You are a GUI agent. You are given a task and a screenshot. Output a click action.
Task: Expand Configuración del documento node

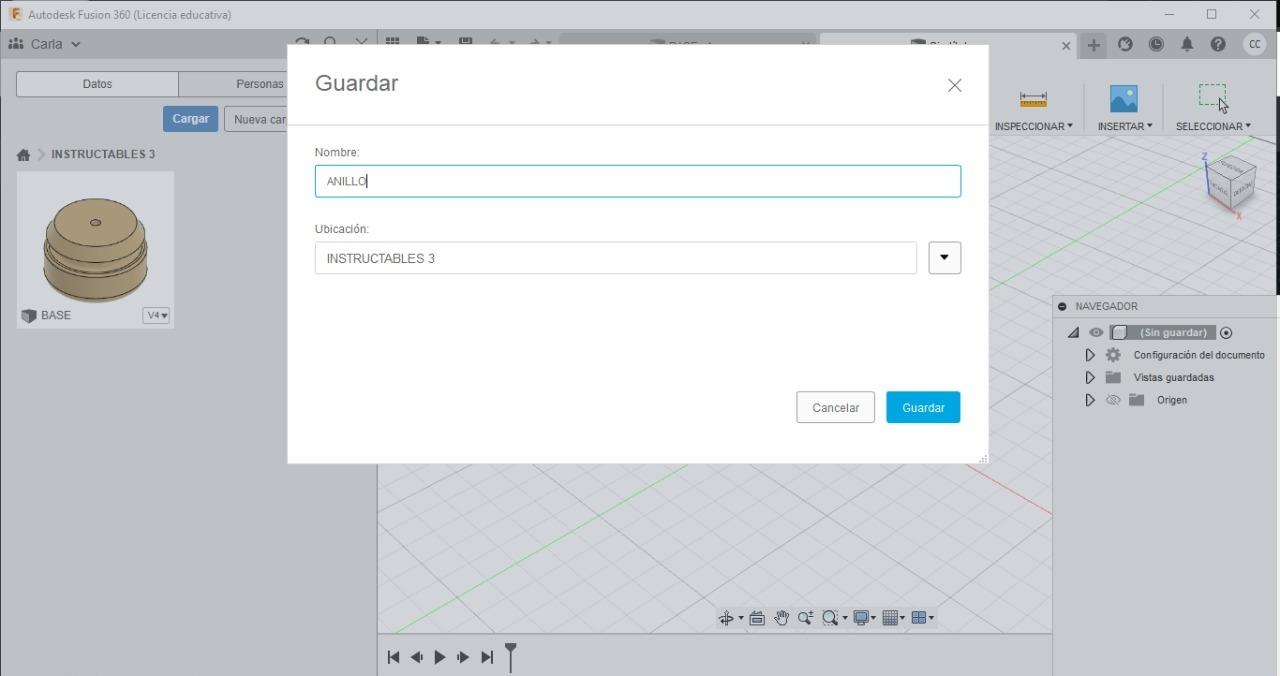tap(1090, 355)
